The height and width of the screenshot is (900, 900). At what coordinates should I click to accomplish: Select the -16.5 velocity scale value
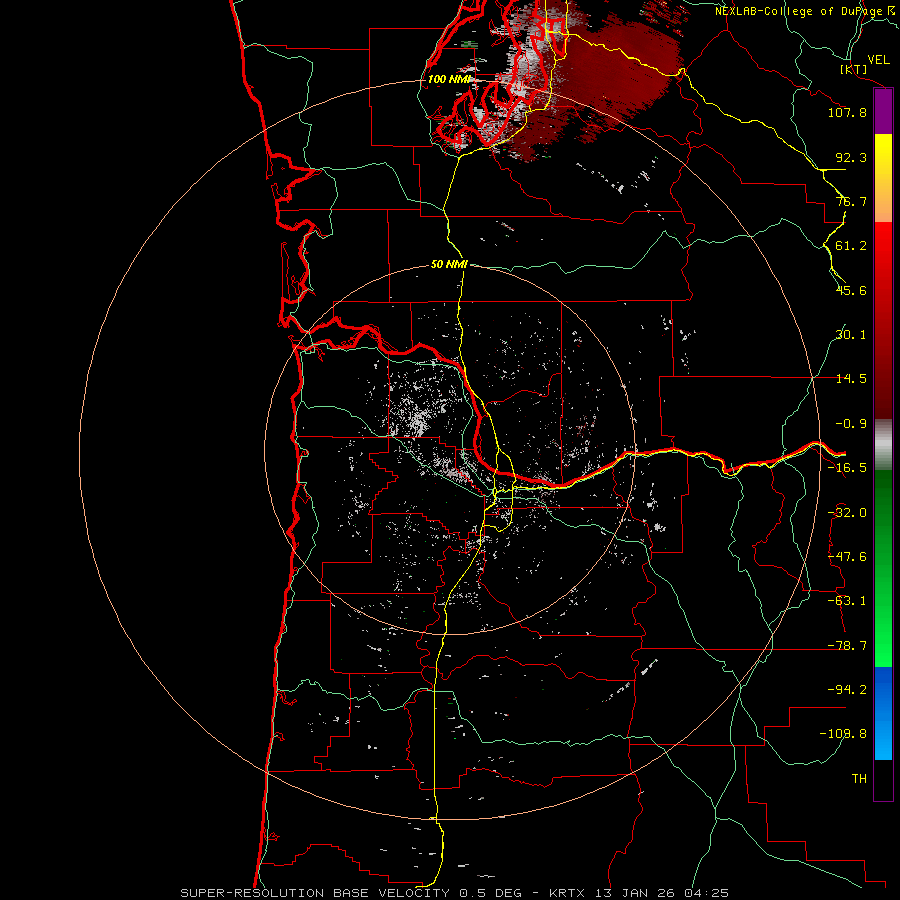pos(847,468)
